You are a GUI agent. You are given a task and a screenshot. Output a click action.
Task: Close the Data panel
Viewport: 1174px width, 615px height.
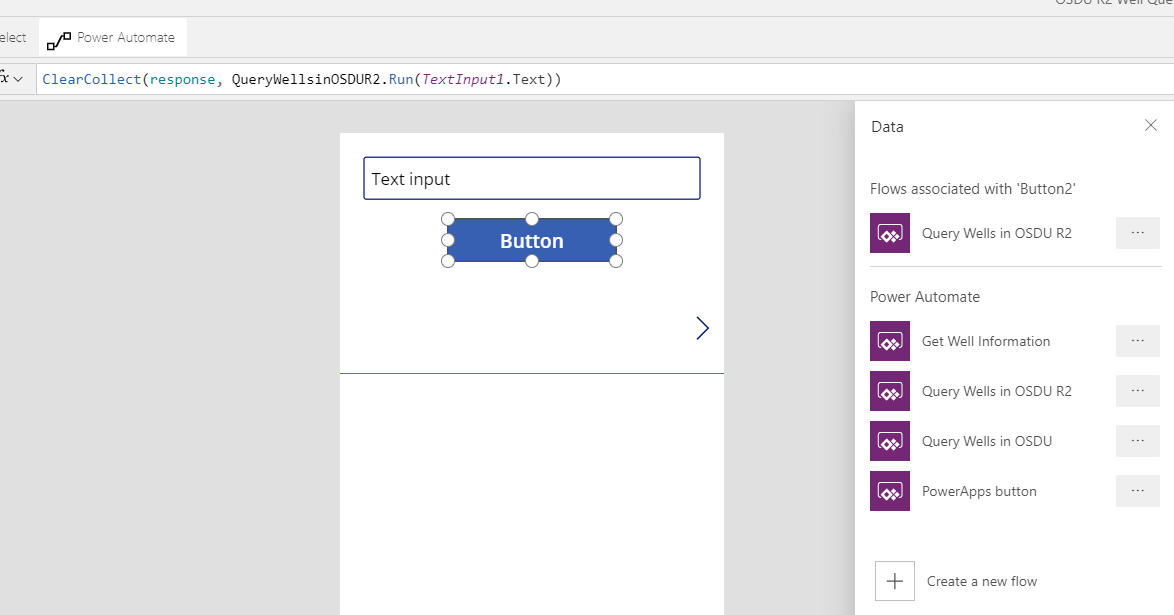[1151, 125]
